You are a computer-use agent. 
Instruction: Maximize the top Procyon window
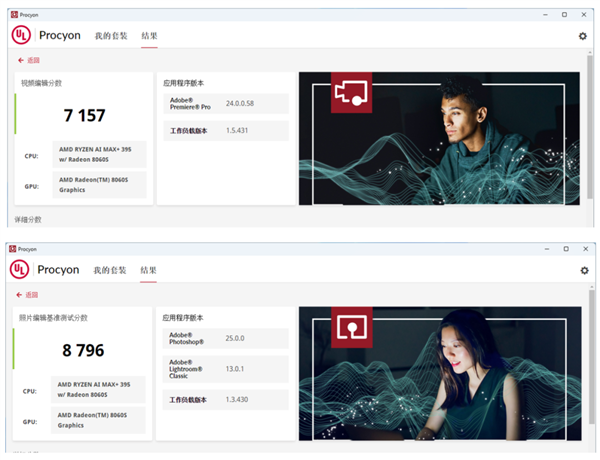564,15
